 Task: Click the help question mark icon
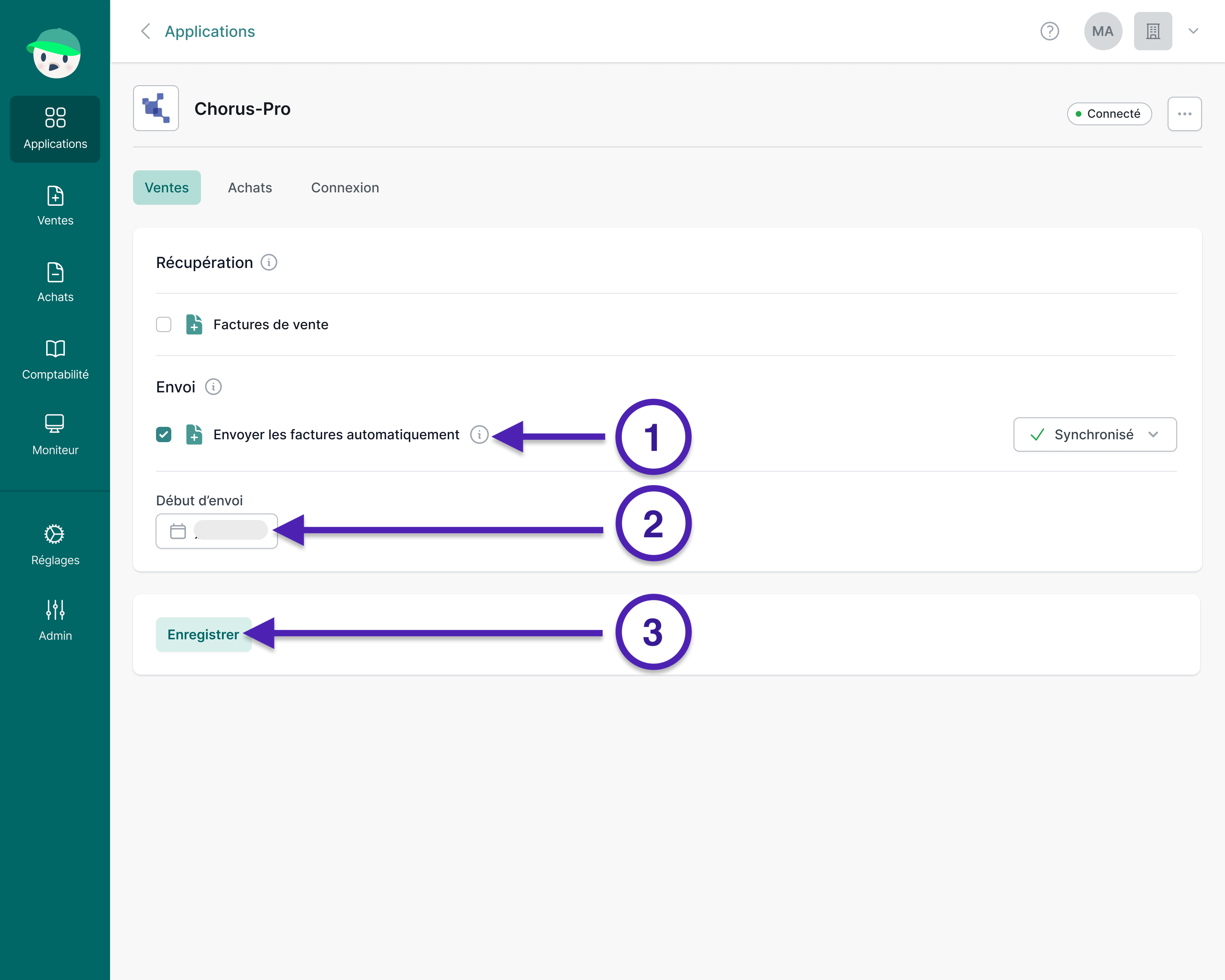(x=1049, y=31)
